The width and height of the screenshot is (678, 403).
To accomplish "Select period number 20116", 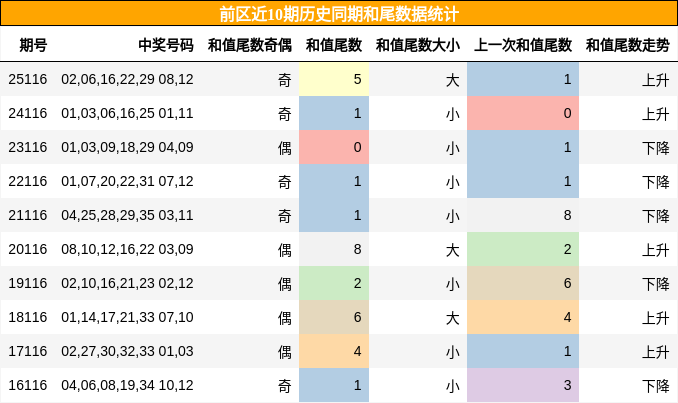I will pyautogui.click(x=28, y=249).
